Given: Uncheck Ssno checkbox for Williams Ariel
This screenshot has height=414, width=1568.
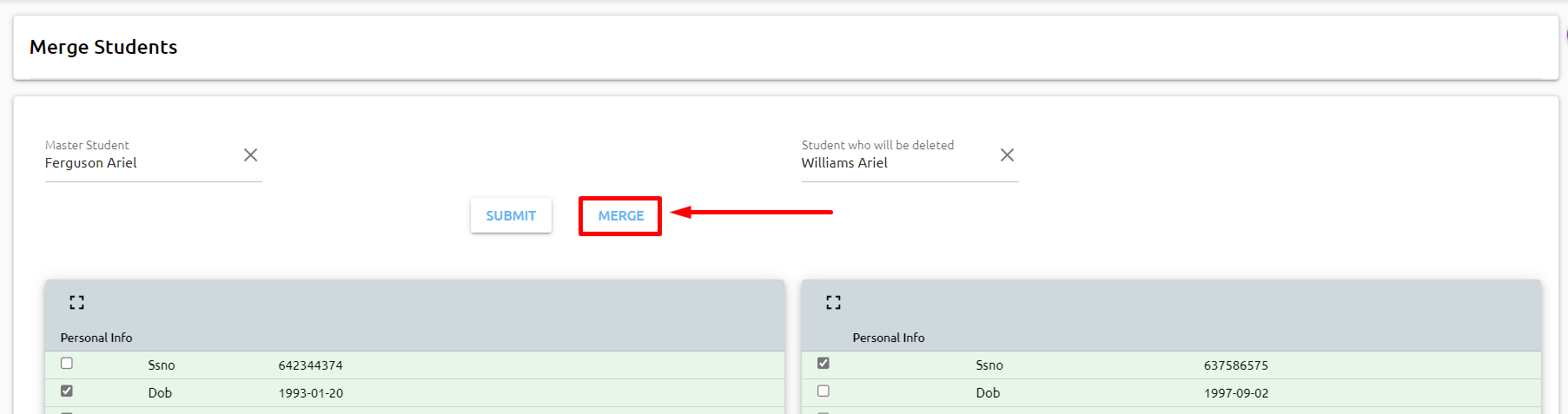Looking at the screenshot, I should coord(824,364).
